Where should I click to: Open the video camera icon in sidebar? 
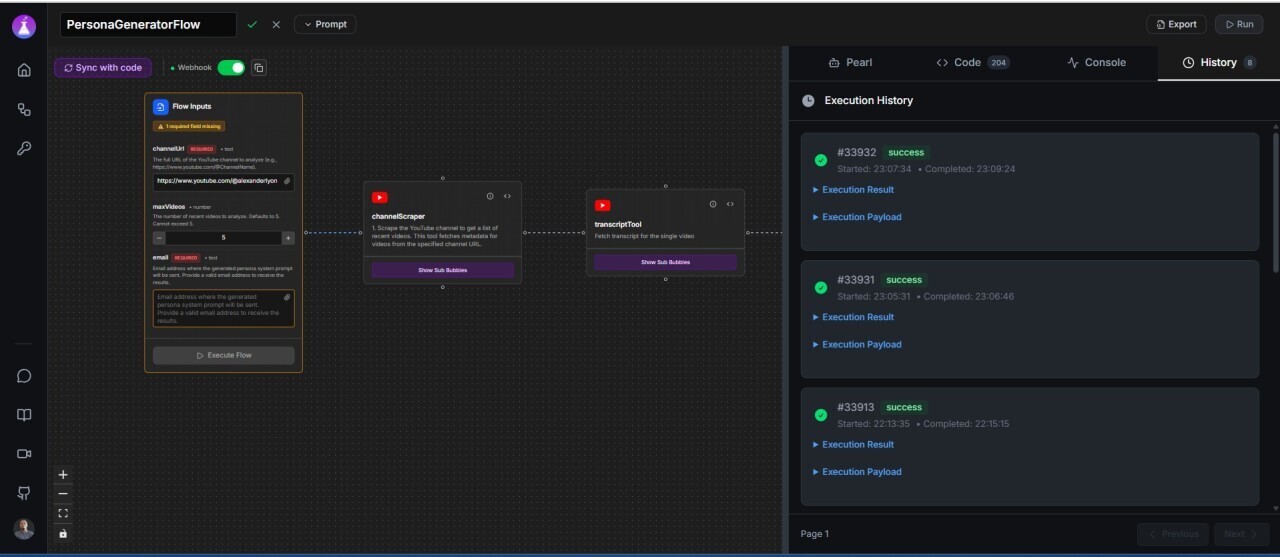point(24,454)
